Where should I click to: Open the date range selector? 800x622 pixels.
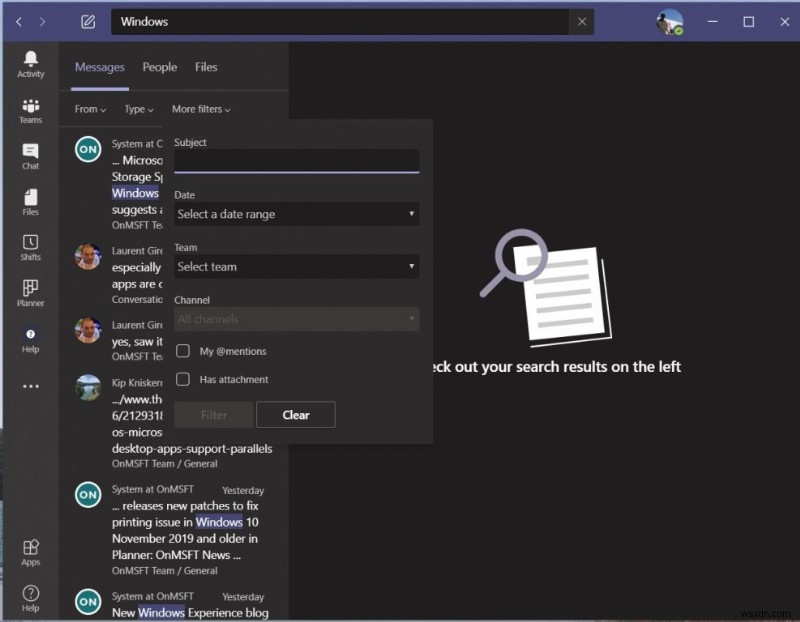[296, 214]
